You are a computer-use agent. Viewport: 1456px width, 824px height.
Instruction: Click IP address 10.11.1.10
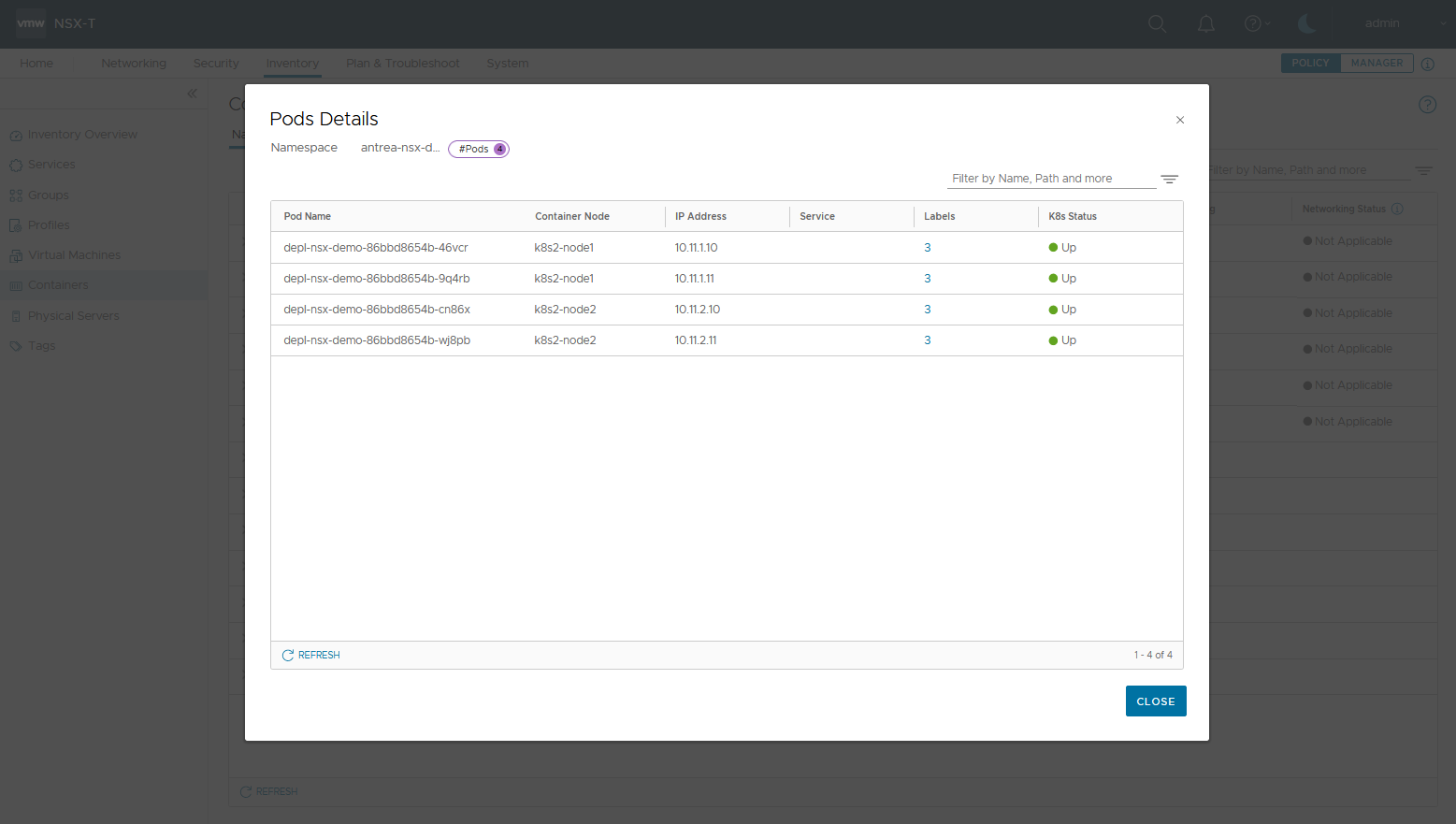pyautogui.click(x=697, y=248)
